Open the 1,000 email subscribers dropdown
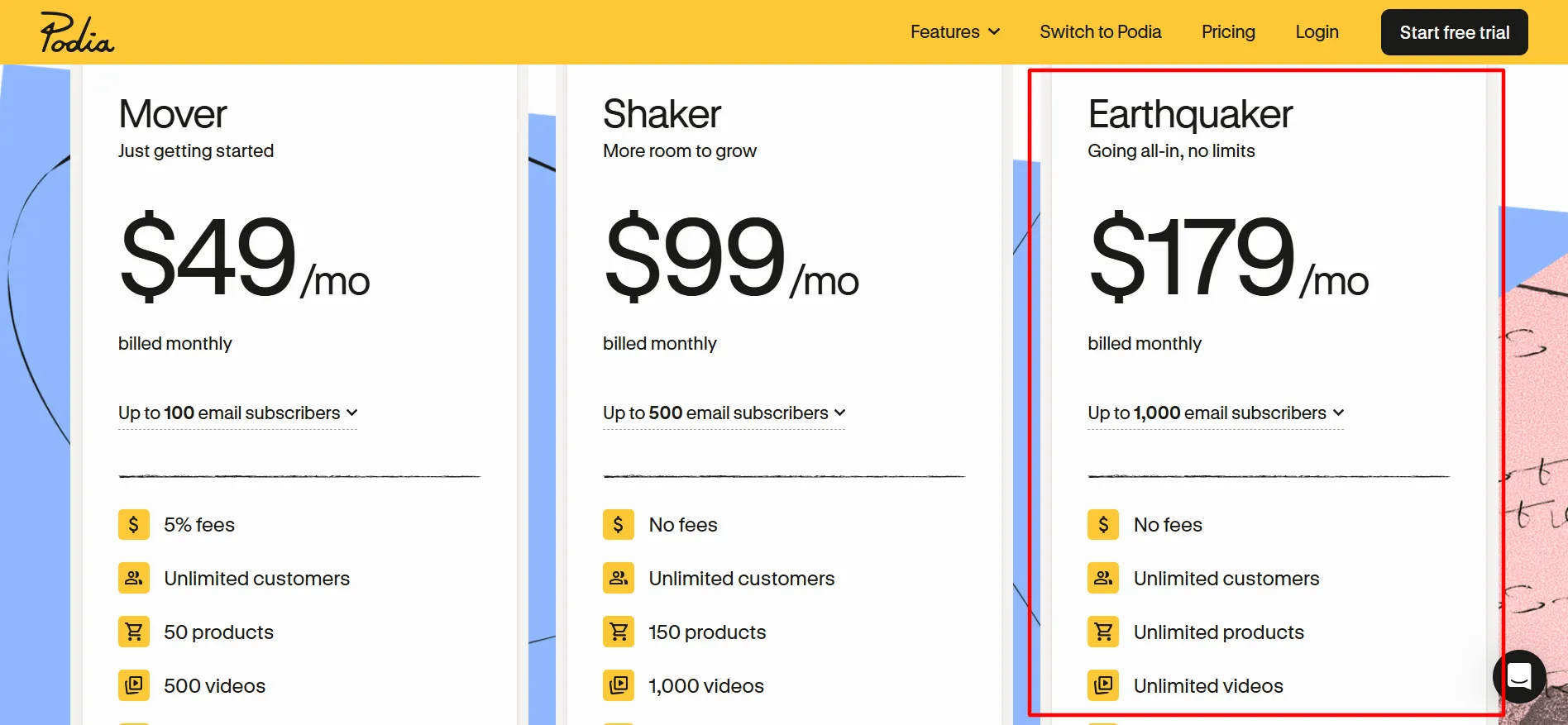The height and width of the screenshot is (725, 1568). (x=1216, y=413)
